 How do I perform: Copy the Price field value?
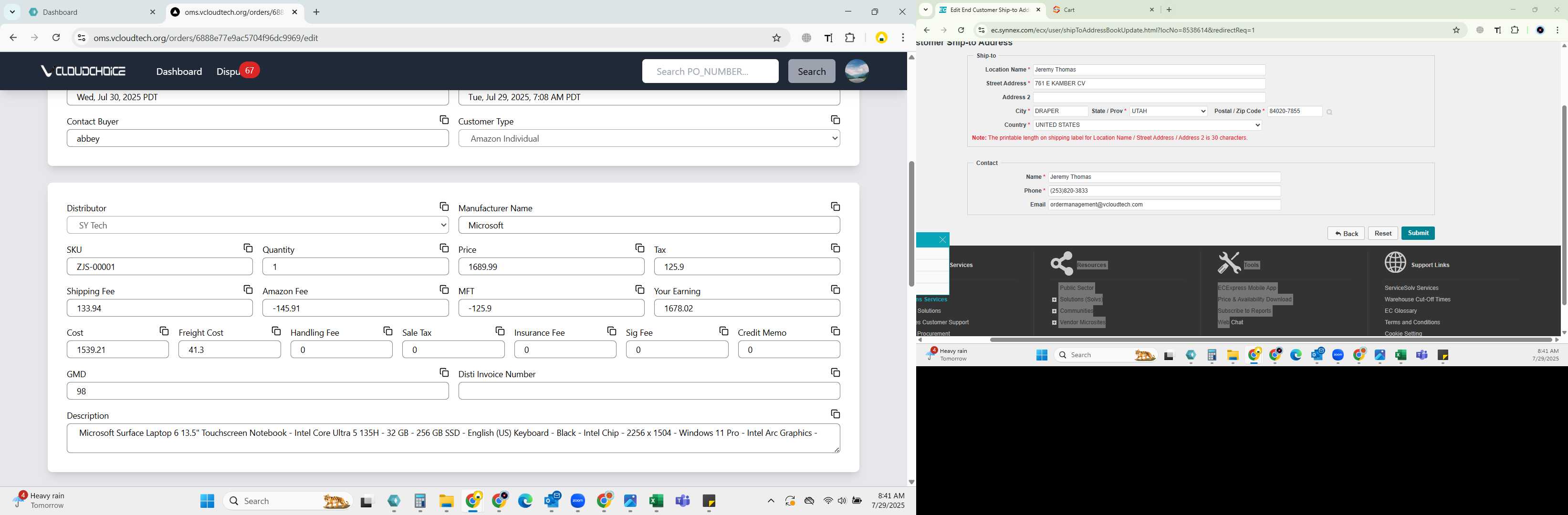tap(639, 248)
